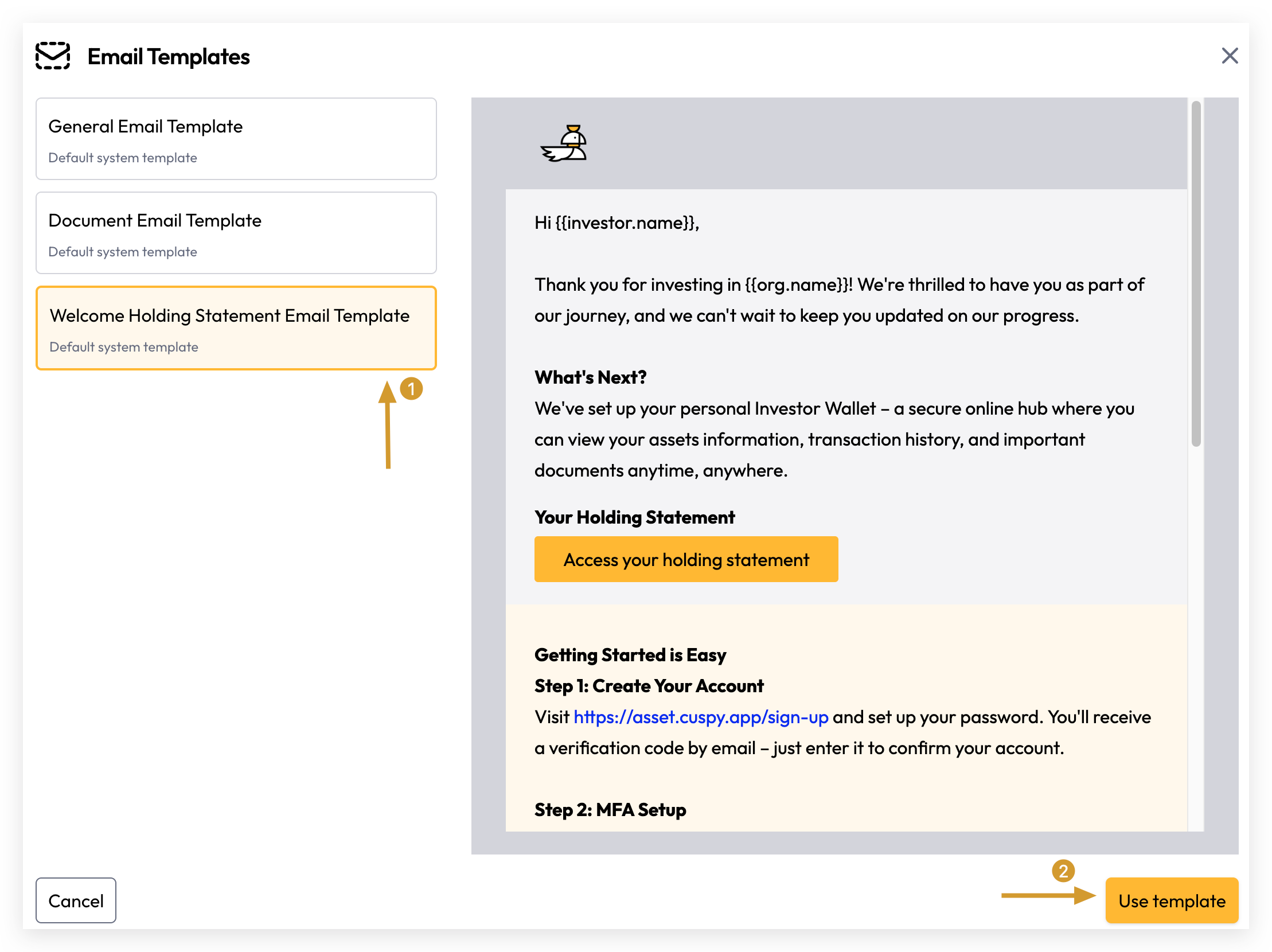
Task: Close the Email Templates dialog
Action: [1229, 56]
